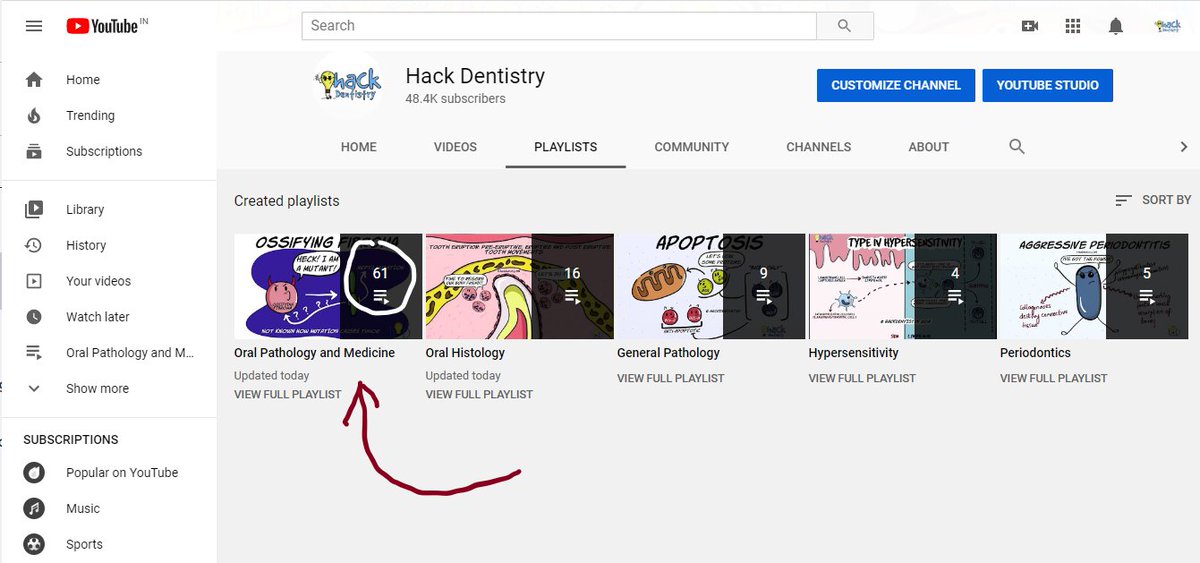The height and width of the screenshot is (563, 1200).
Task: Click the Your videos play icon
Action: click(34, 282)
